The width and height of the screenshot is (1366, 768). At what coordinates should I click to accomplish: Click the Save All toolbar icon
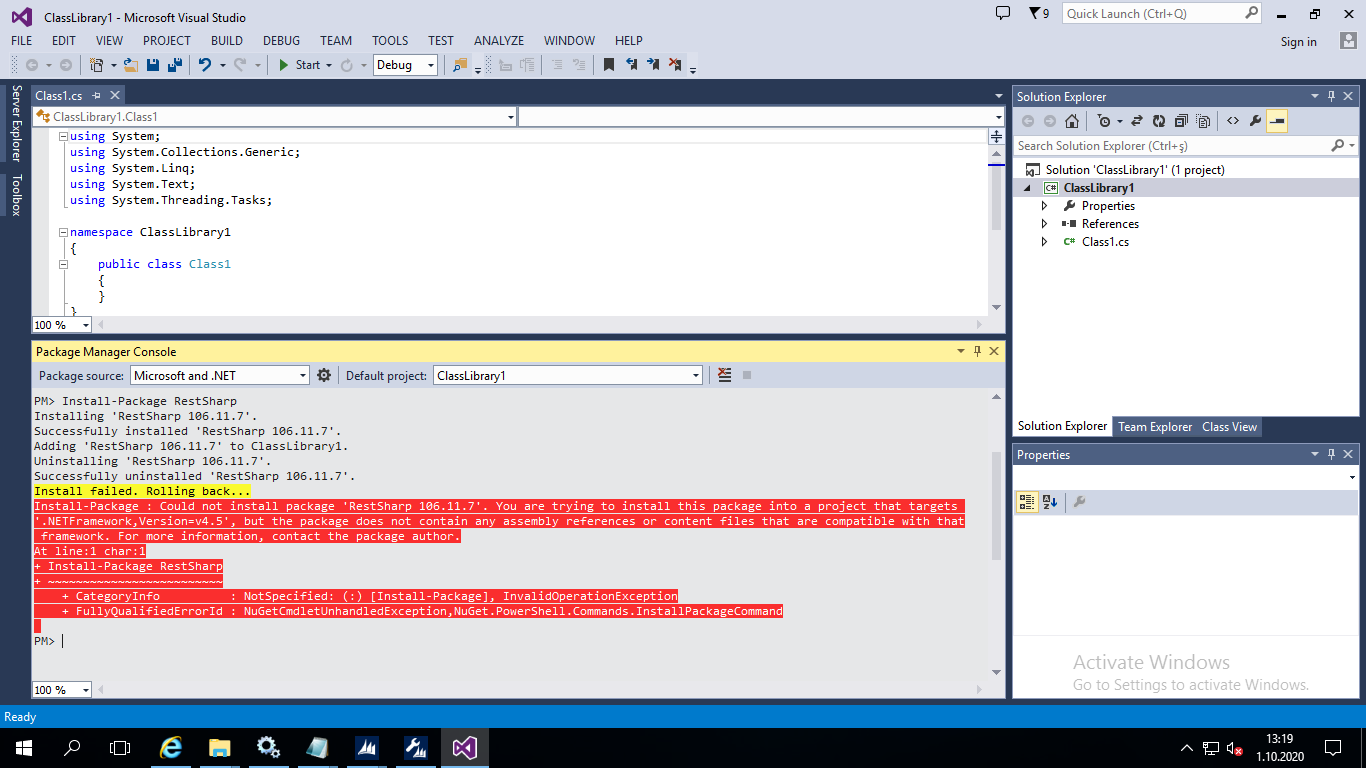(174, 64)
